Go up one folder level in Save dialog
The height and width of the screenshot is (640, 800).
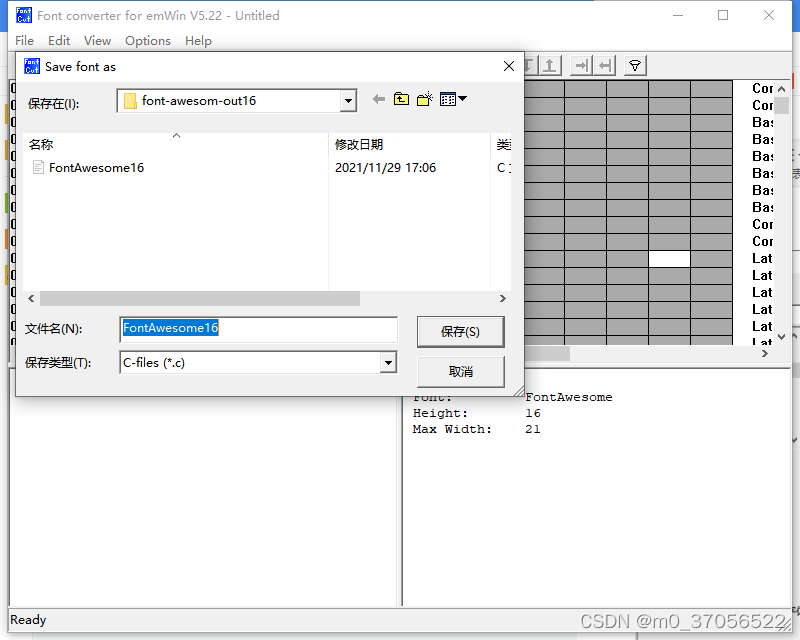click(x=402, y=99)
